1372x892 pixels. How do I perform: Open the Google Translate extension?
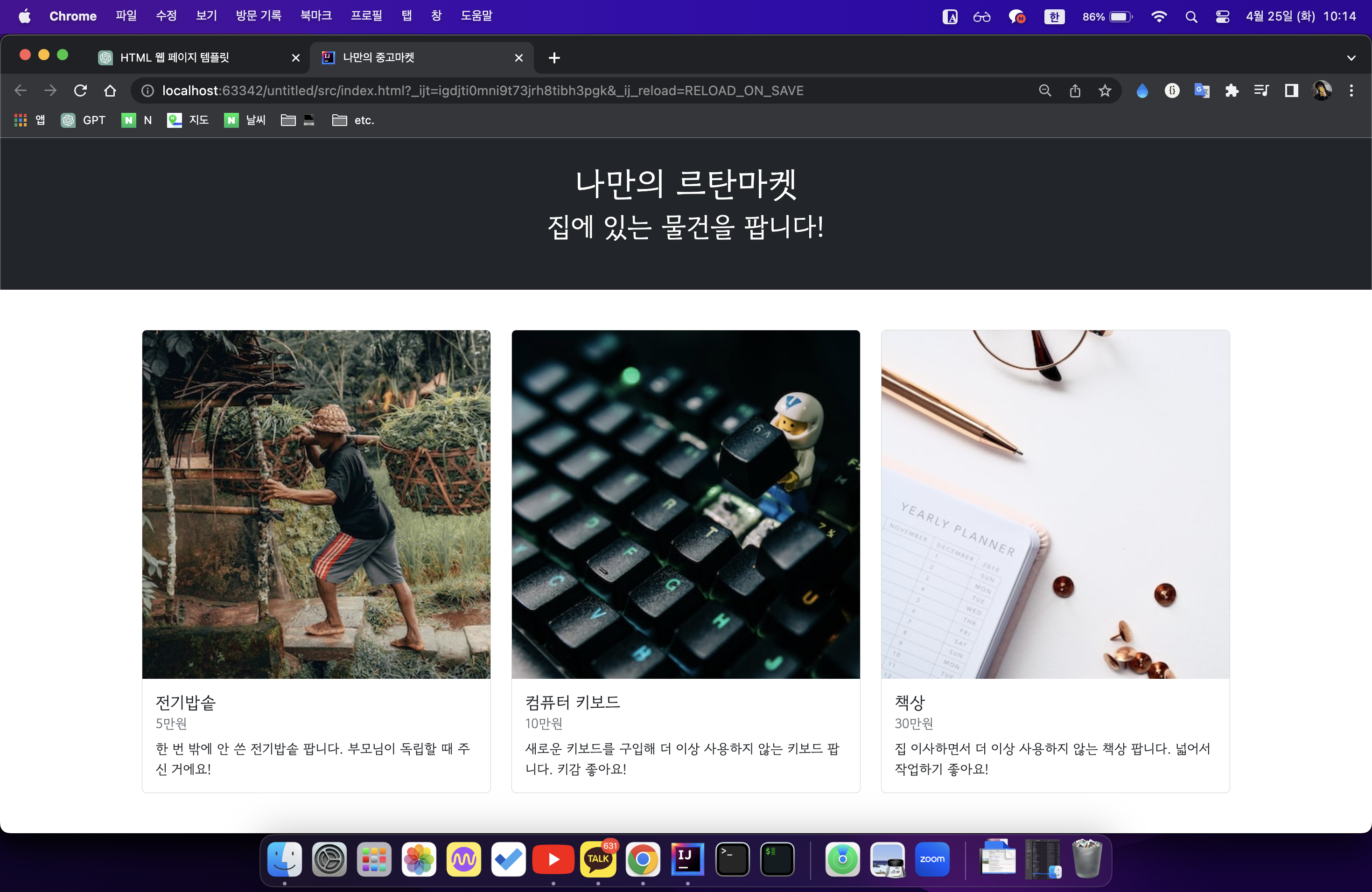click(1202, 91)
